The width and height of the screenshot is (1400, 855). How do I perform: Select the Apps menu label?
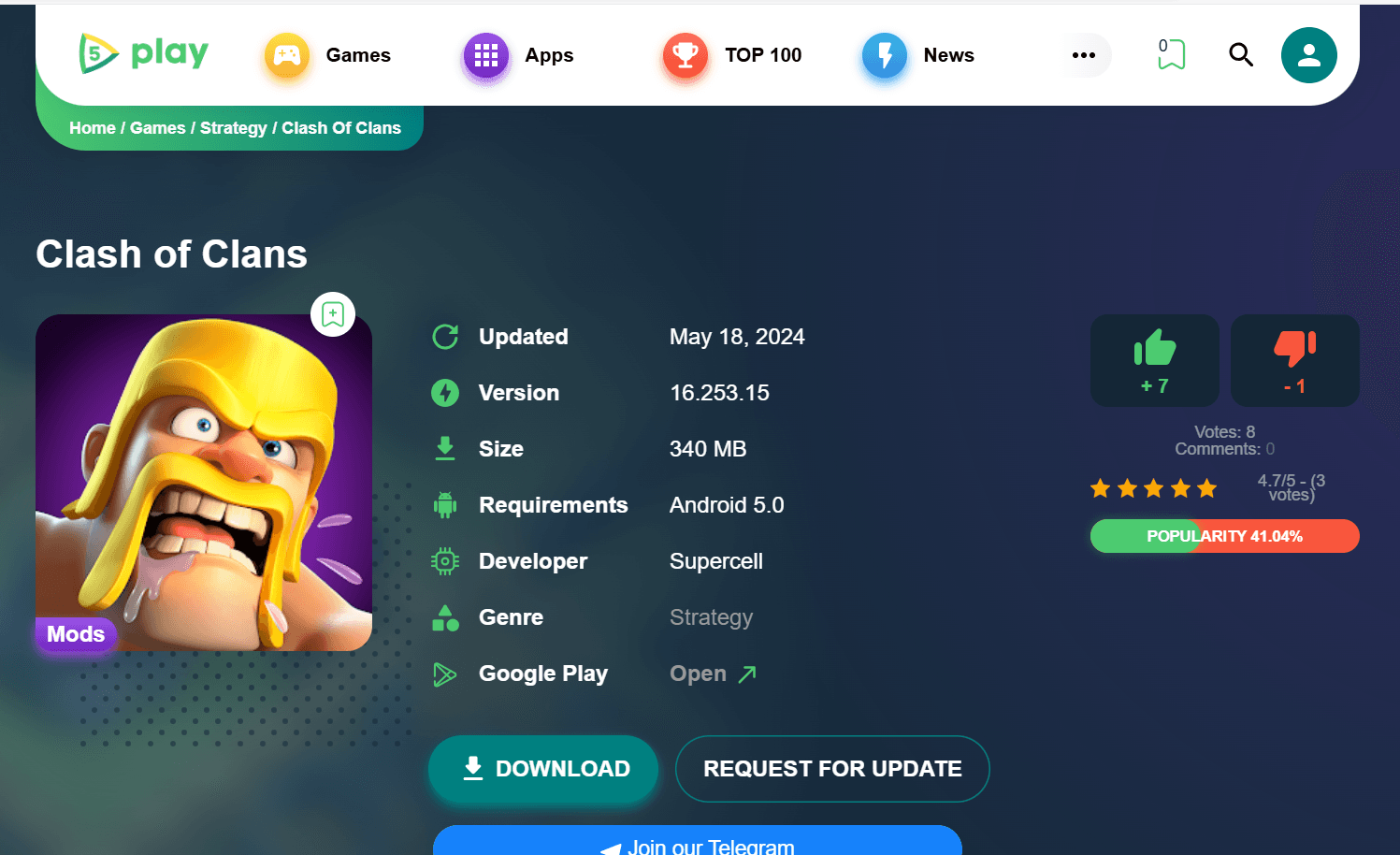click(549, 55)
